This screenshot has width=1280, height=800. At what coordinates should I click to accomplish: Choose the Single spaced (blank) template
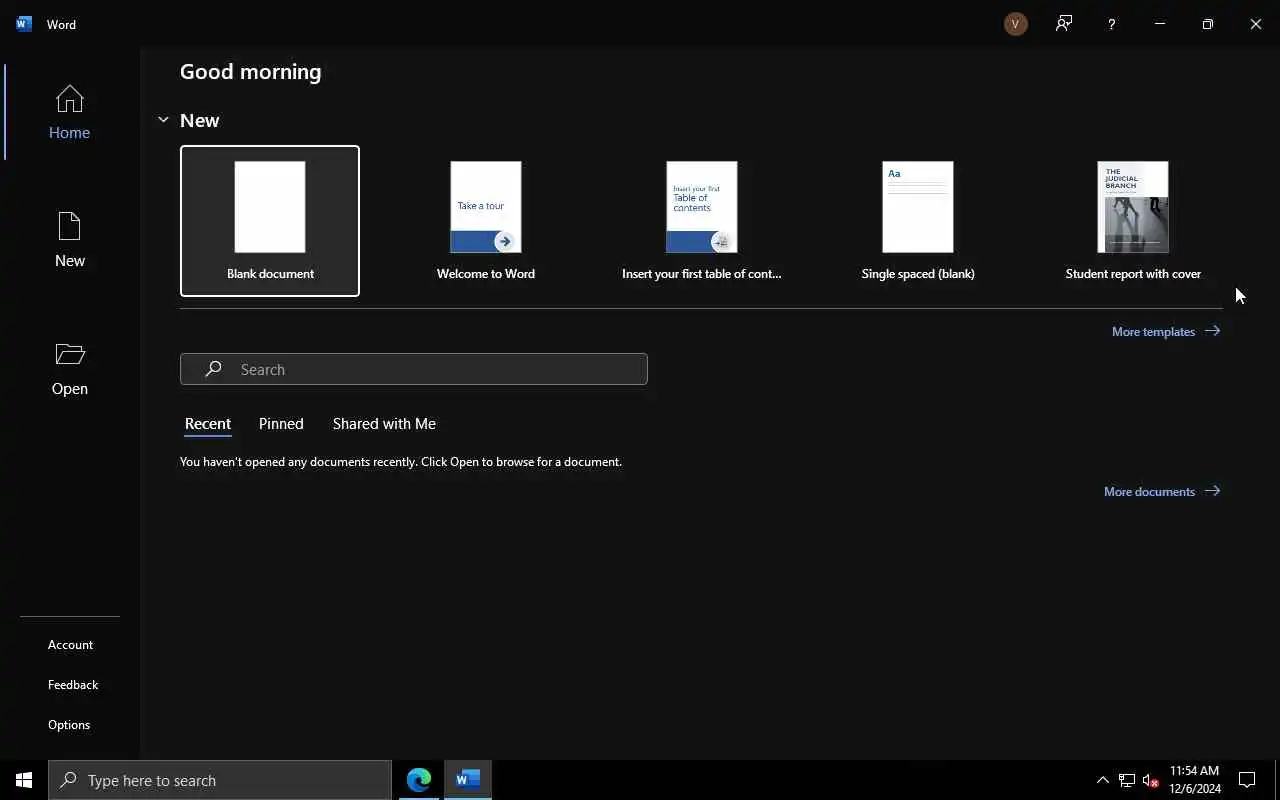point(918,221)
